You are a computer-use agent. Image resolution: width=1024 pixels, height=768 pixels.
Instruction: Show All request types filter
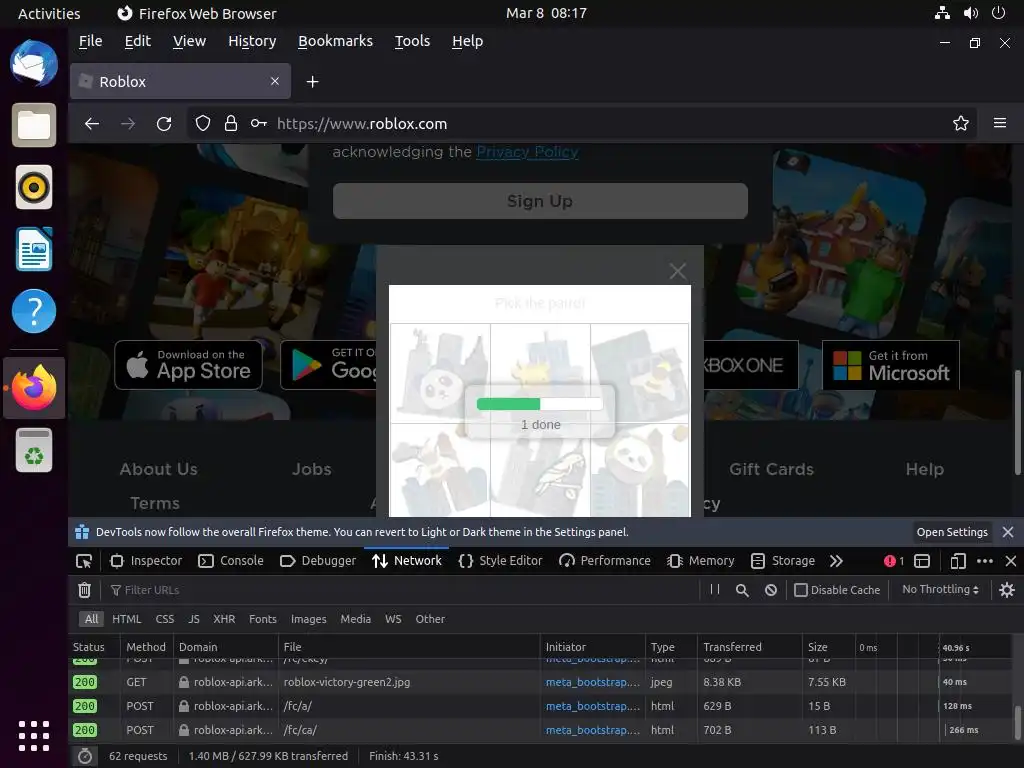91,618
